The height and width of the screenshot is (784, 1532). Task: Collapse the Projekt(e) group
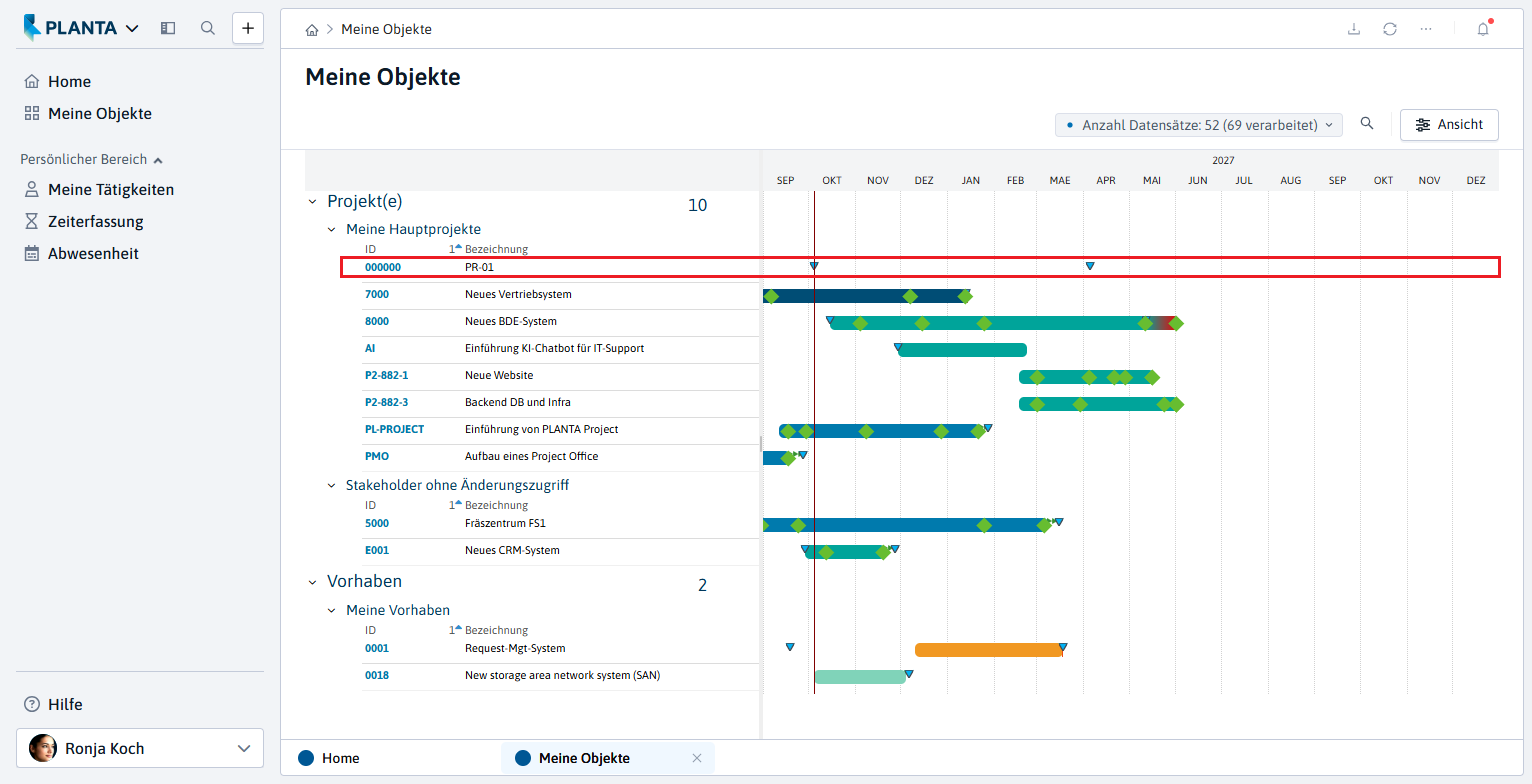tap(312, 202)
